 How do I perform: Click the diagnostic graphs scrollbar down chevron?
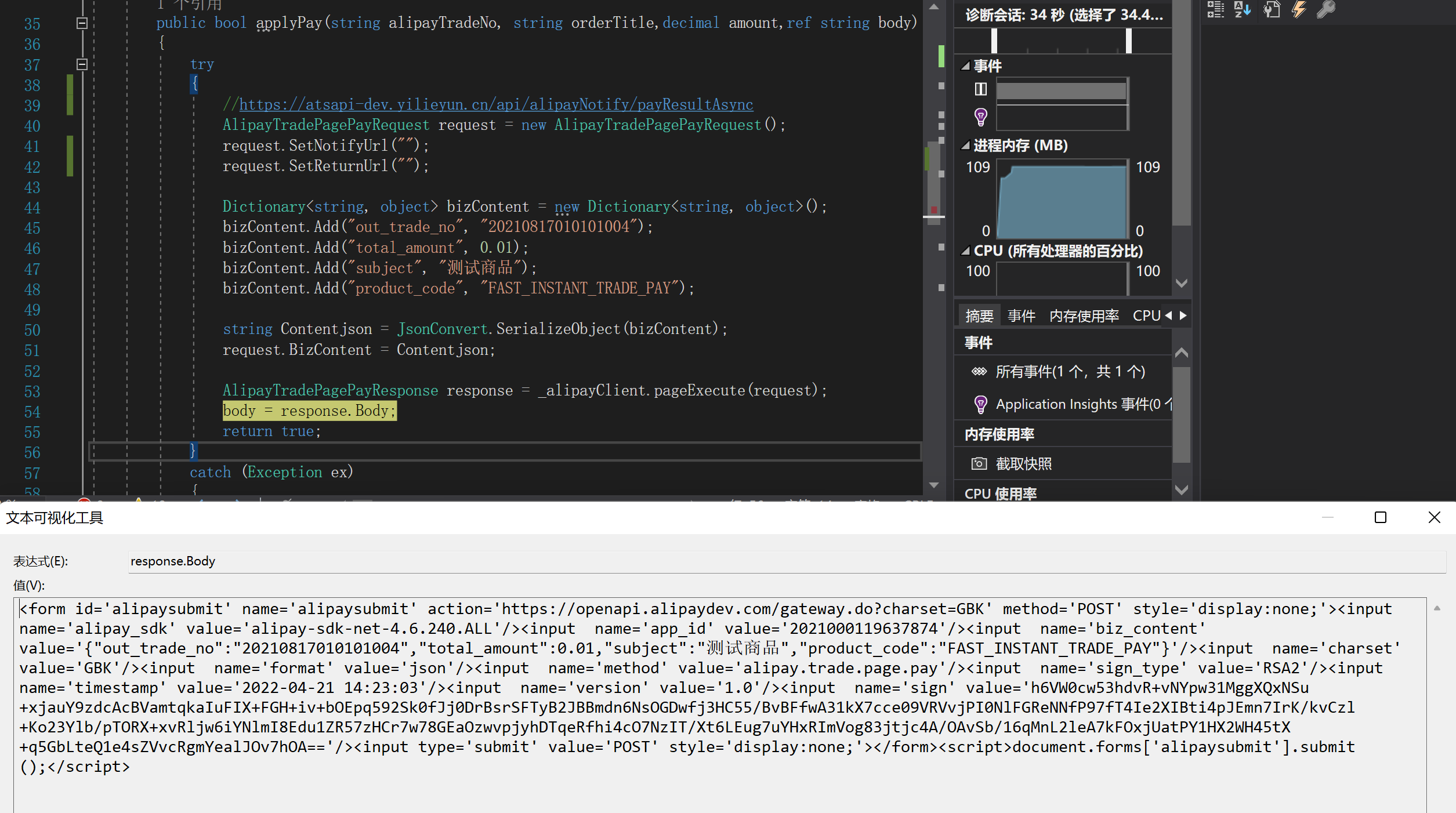[1181, 283]
